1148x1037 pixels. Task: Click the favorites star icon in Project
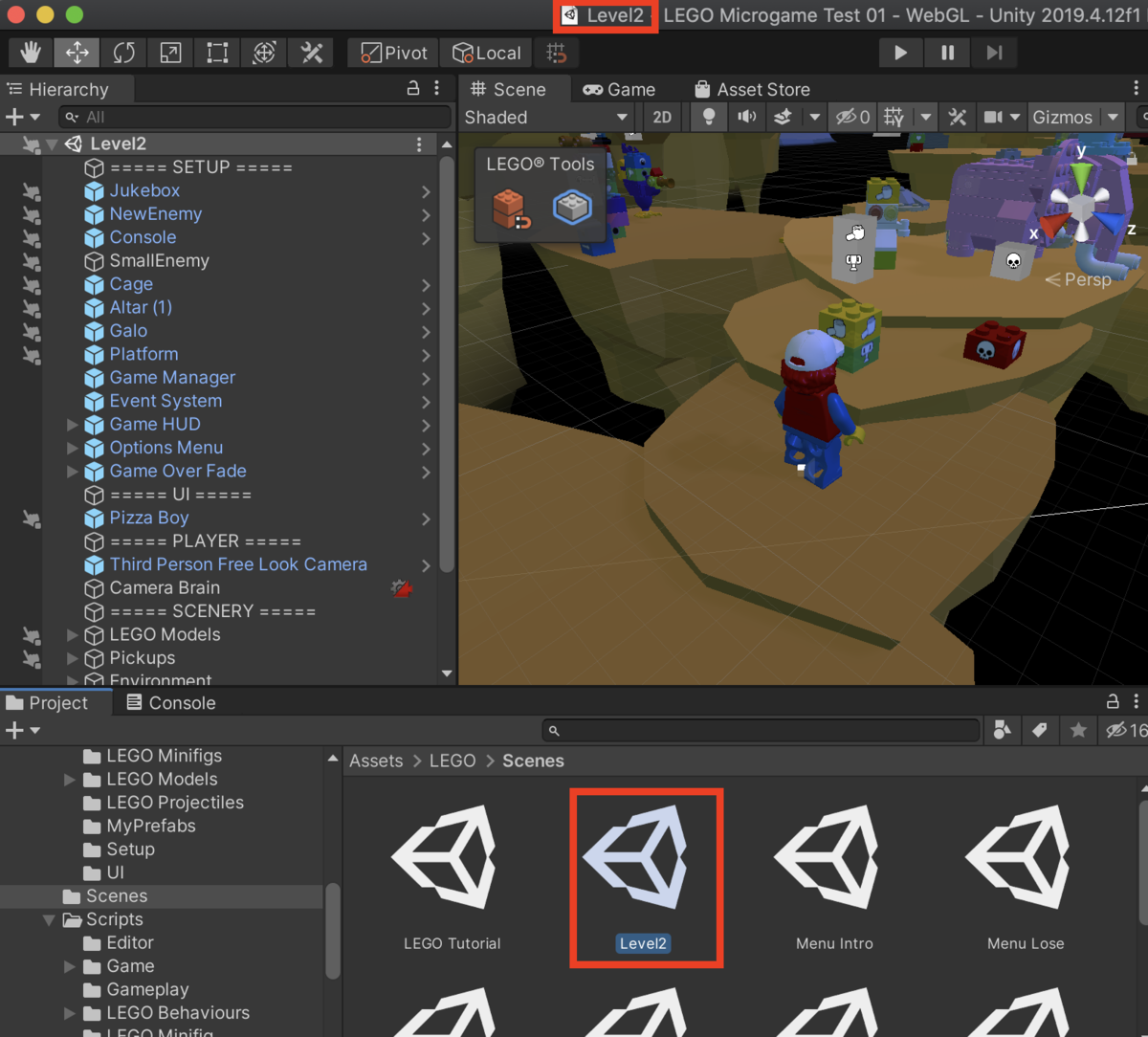[x=1078, y=731]
